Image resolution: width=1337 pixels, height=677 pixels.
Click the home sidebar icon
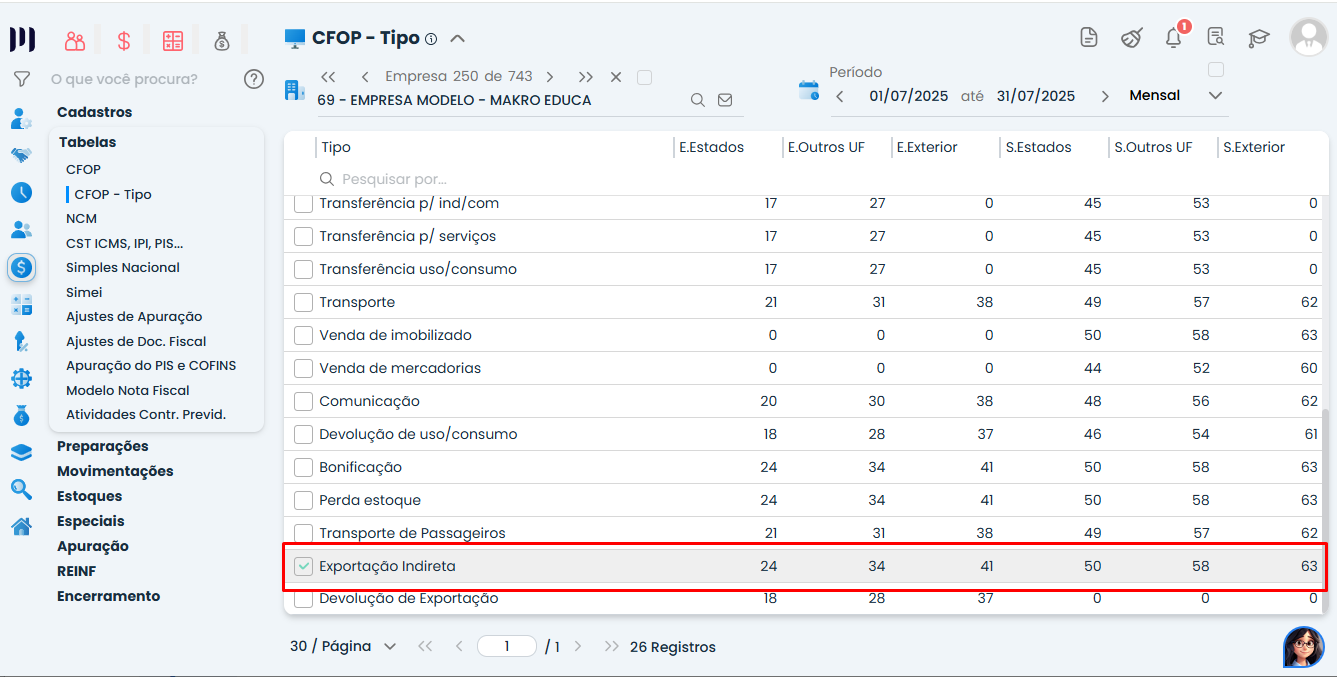(21, 526)
